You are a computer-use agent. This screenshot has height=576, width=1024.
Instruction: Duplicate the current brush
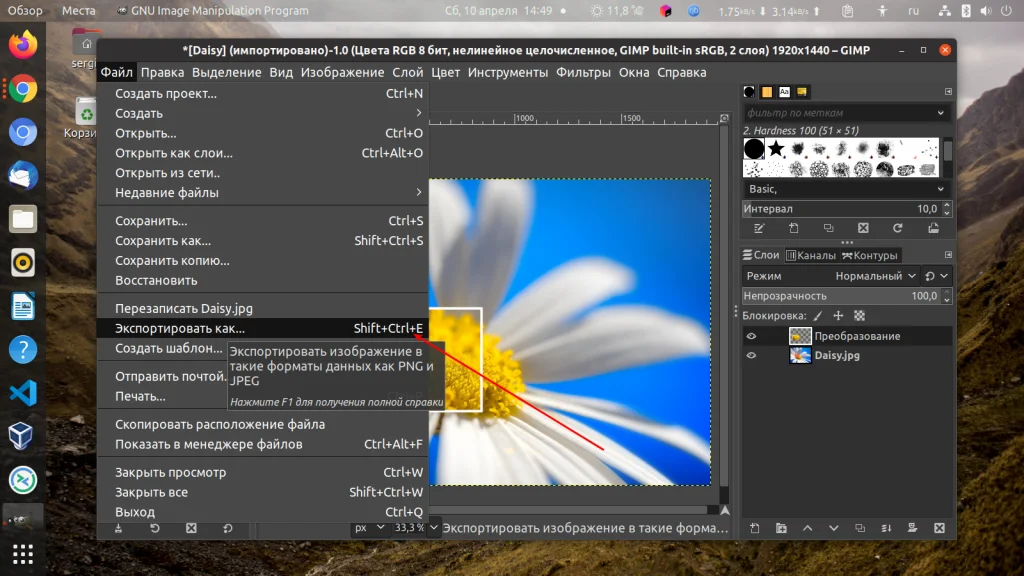[x=828, y=228]
